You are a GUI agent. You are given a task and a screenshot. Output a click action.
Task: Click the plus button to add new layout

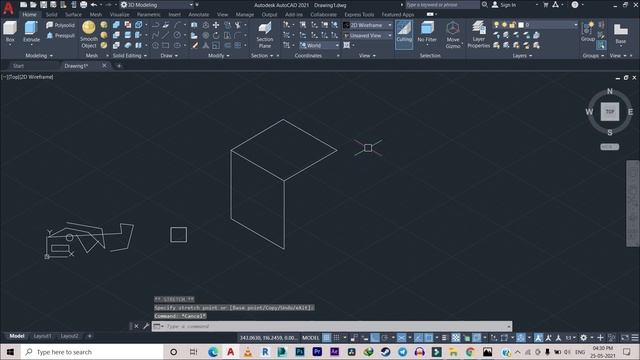pos(90,336)
